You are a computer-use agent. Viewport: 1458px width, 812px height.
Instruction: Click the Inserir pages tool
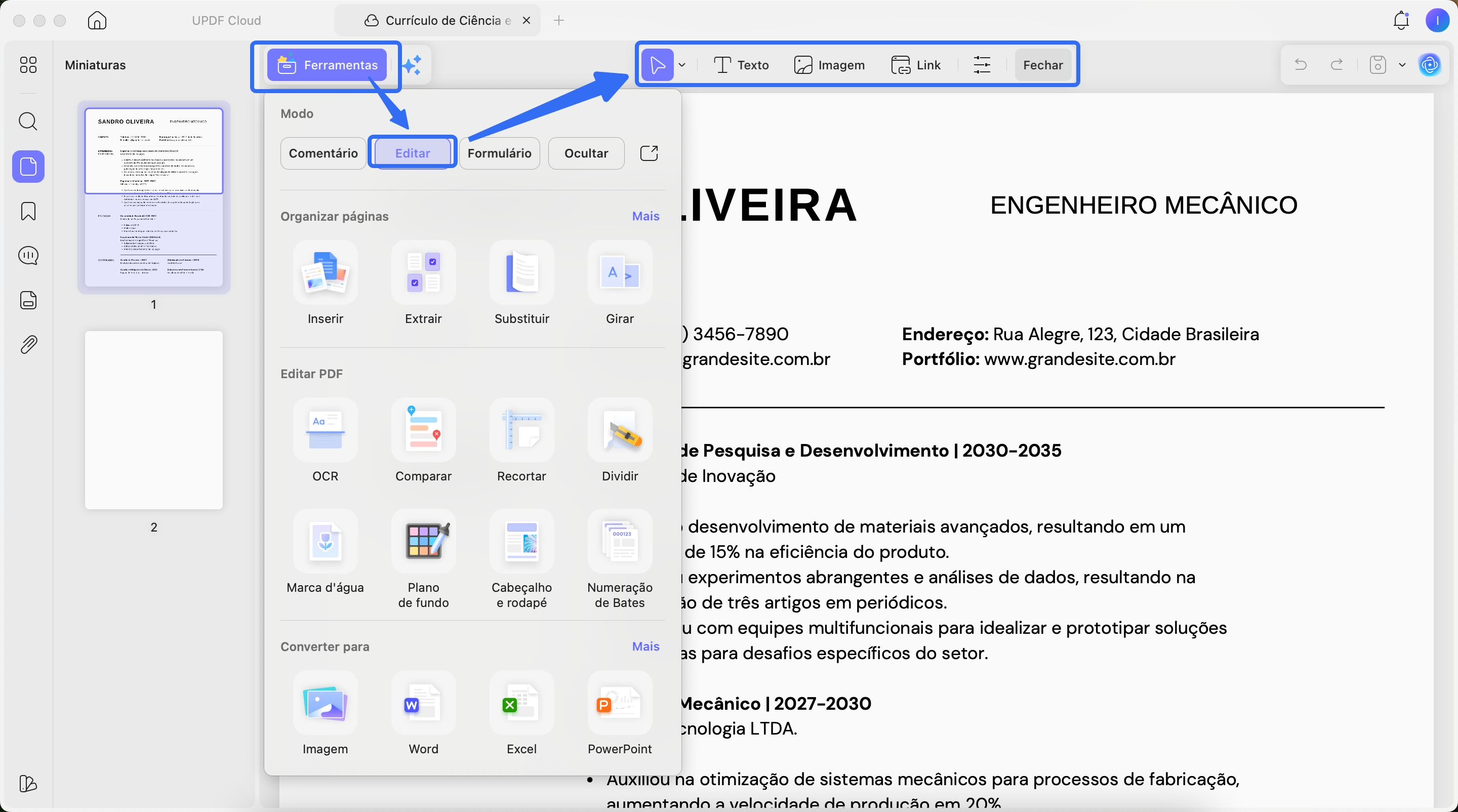[326, 283]
